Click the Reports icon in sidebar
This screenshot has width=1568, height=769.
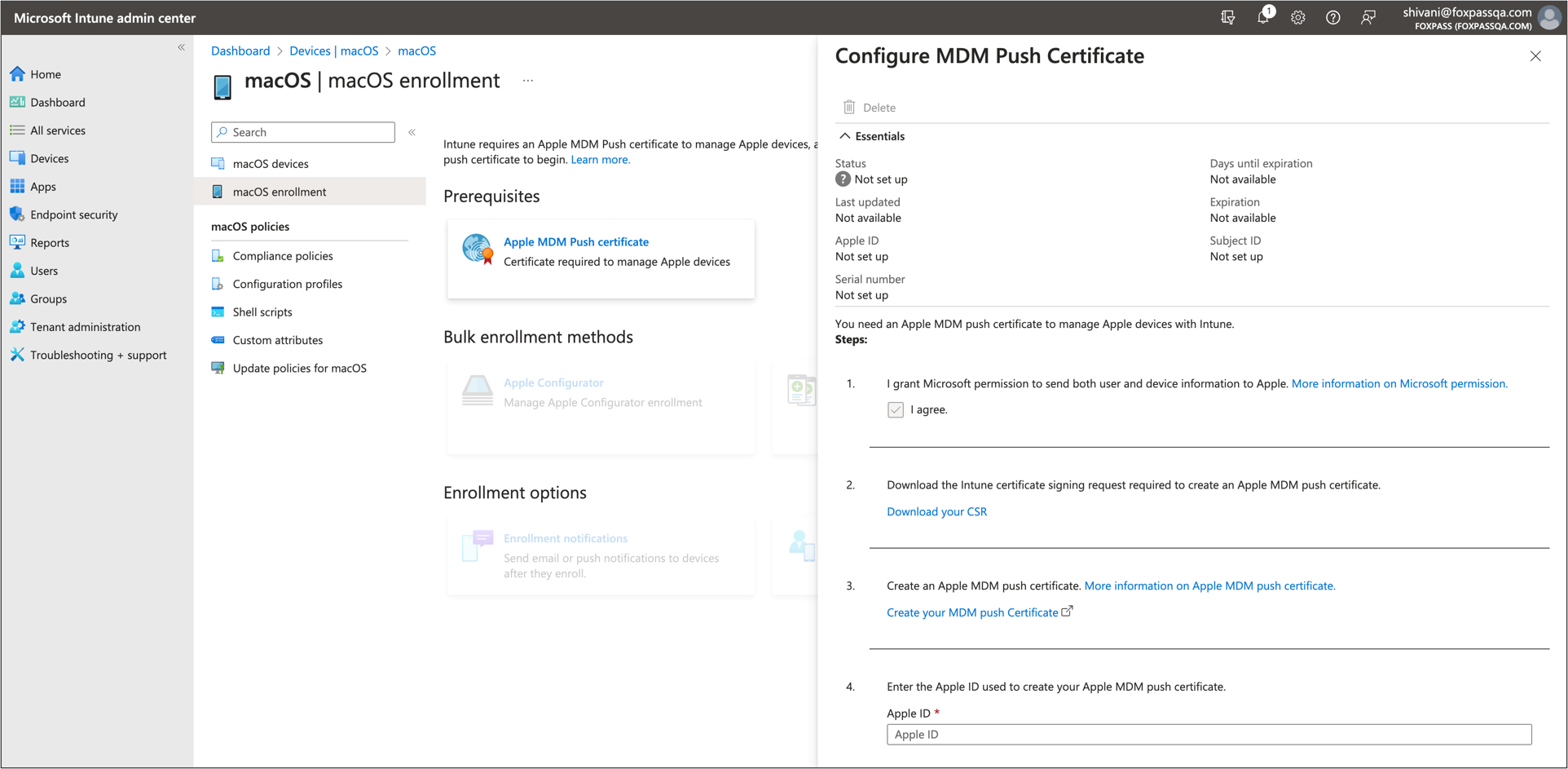click(17, 242)
